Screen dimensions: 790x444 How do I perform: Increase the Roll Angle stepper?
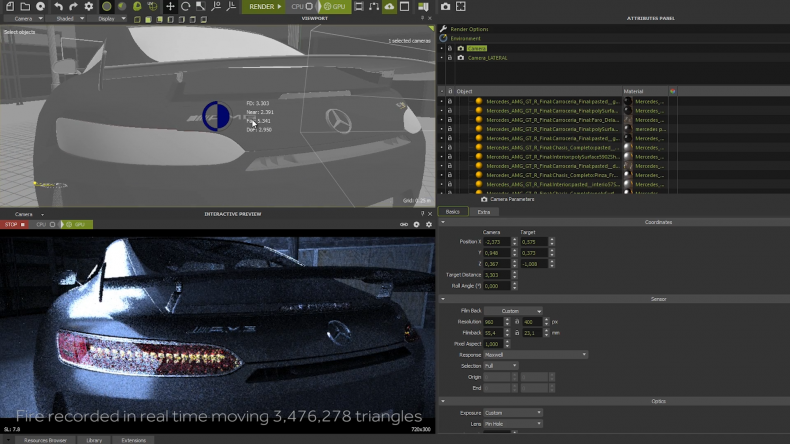coord(514,284)
